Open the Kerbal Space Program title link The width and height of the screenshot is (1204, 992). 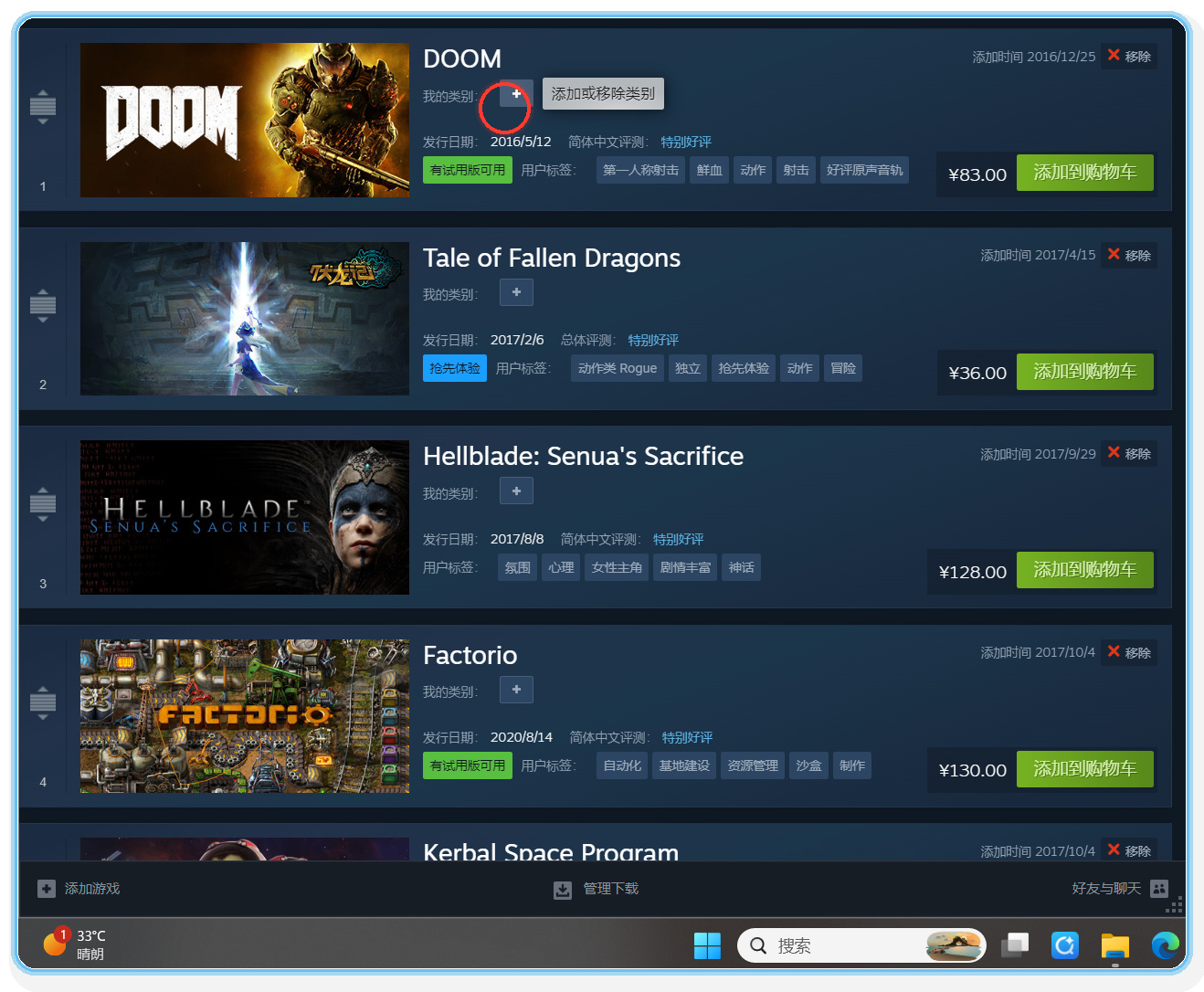click(x=551, y=850)
